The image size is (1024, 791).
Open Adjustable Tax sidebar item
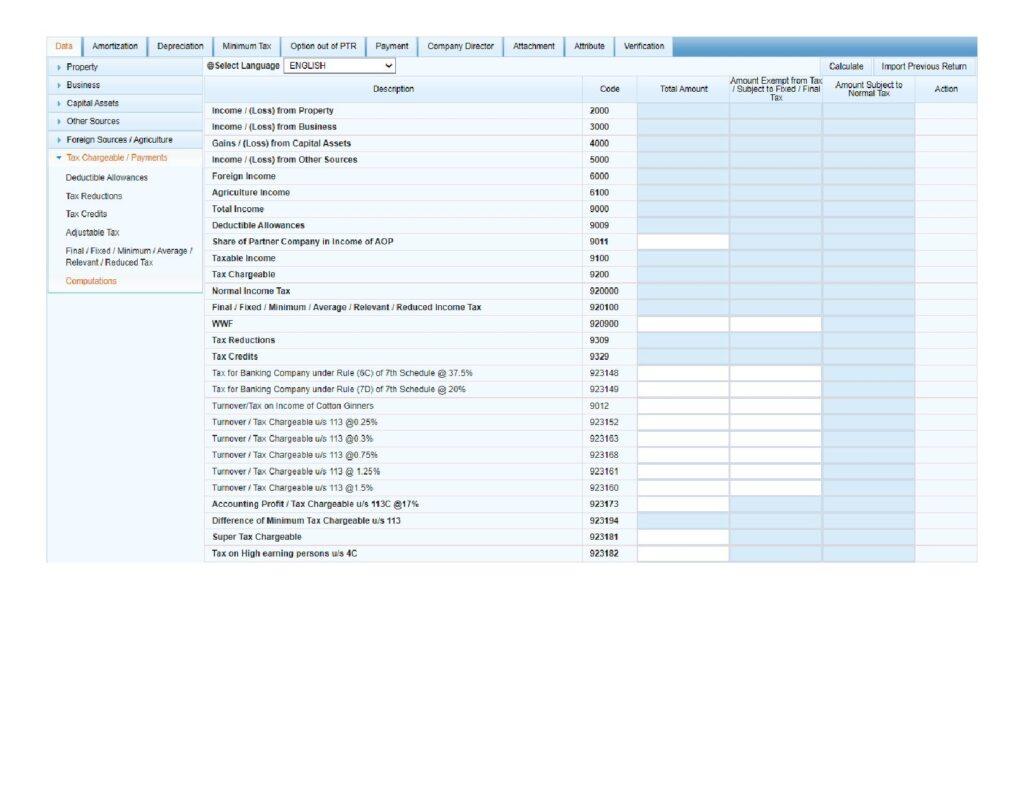point(92,232)
